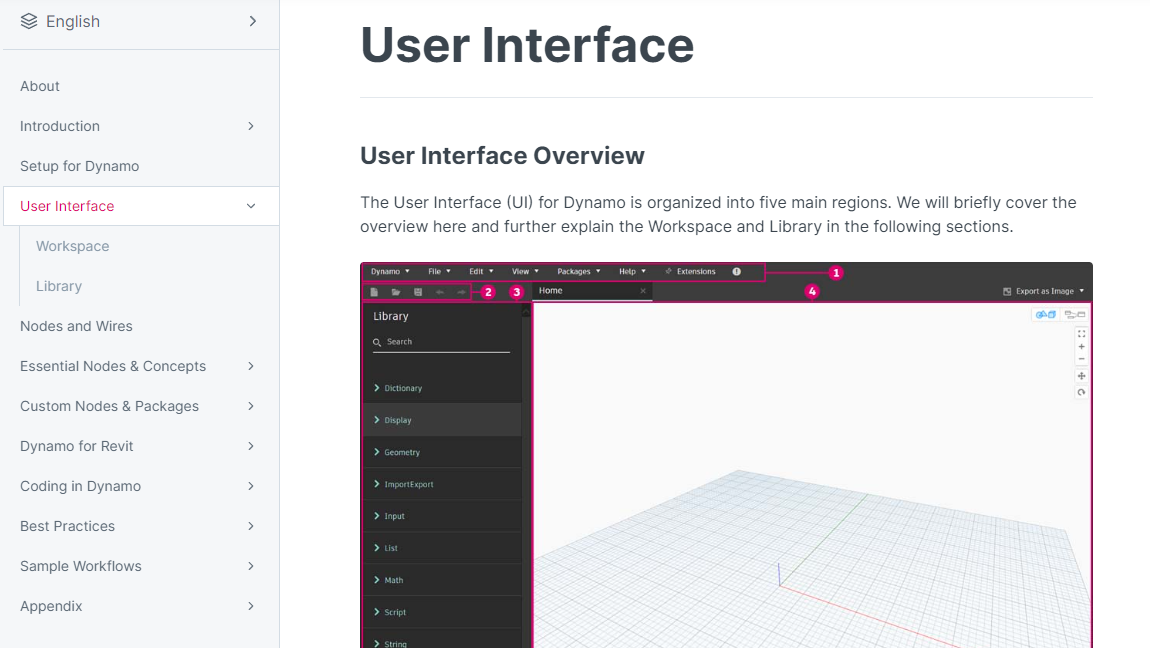Open the Nodes and Wires page
Image resolution: width=1150 pixels, height=648 pixels.
click(76, 326)
